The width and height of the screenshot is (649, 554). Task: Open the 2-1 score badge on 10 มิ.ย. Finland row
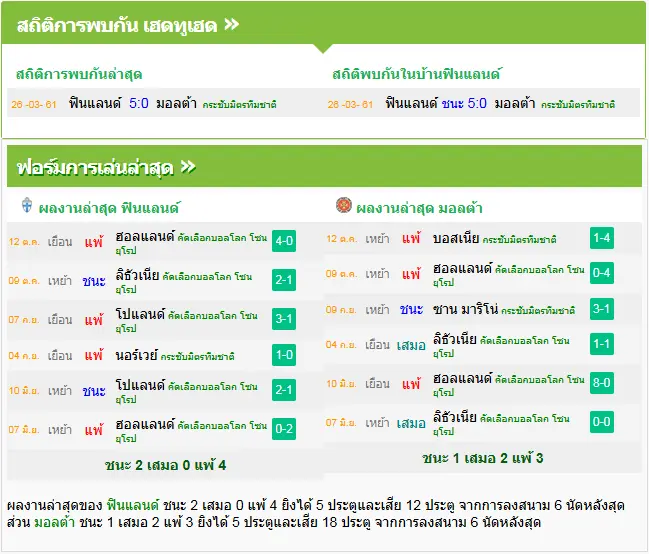pos(284,390)
